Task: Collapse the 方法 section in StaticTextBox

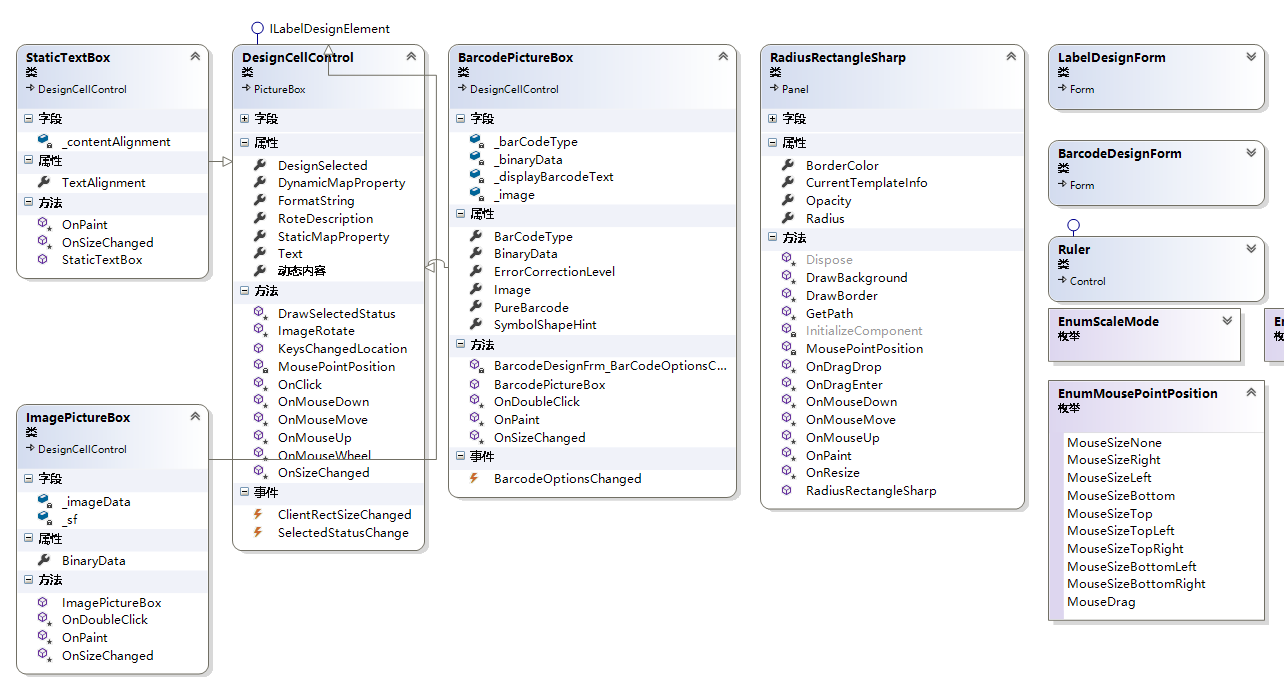Action: (29, 202)
